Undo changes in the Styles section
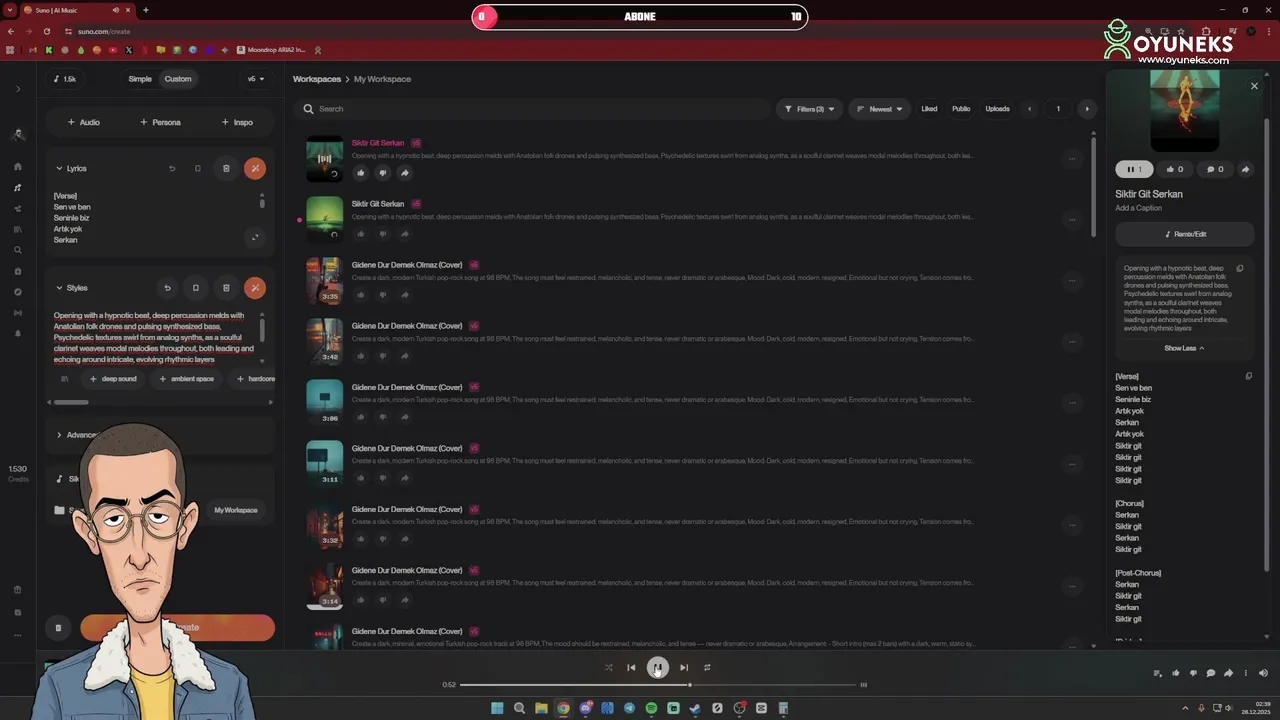This screenshot has height=720, width=1280. (167, 288)
